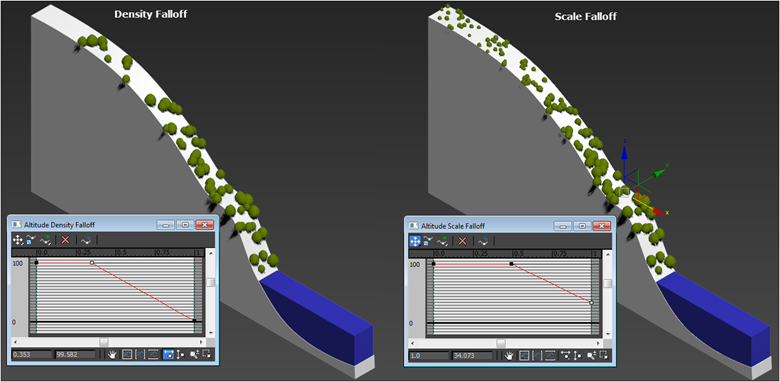Reset the curve in Altitude Density Falloff
The width and height of the screenshot is (780, 382).
[86, 240]
